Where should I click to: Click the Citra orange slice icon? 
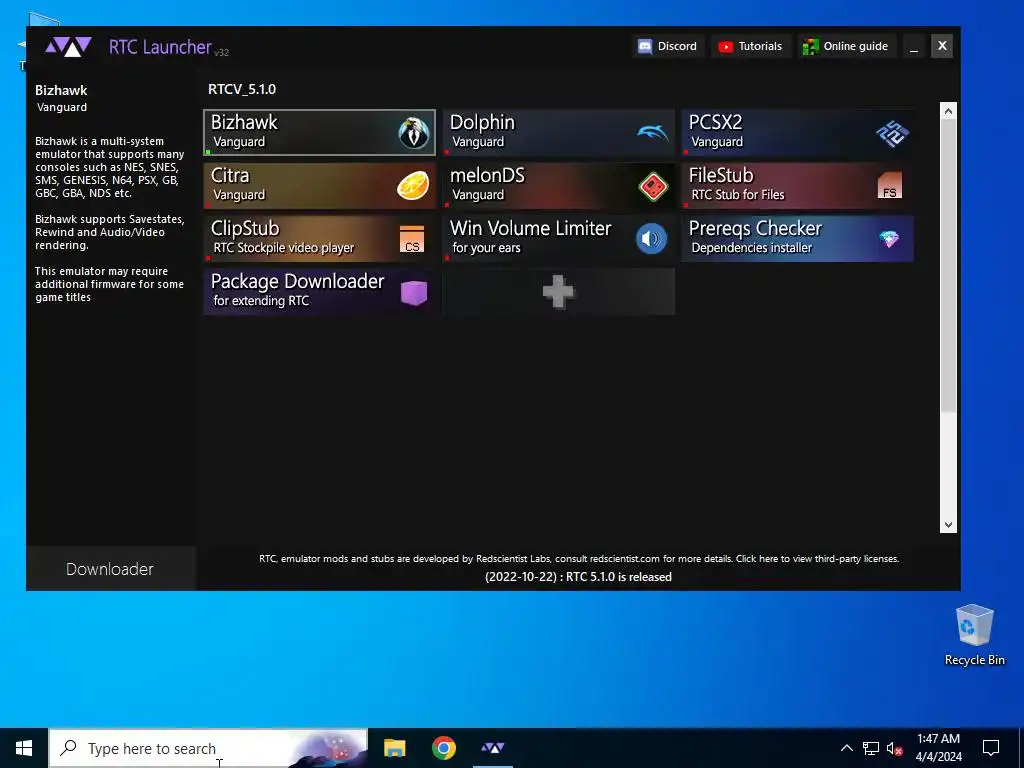coord(413,185)
